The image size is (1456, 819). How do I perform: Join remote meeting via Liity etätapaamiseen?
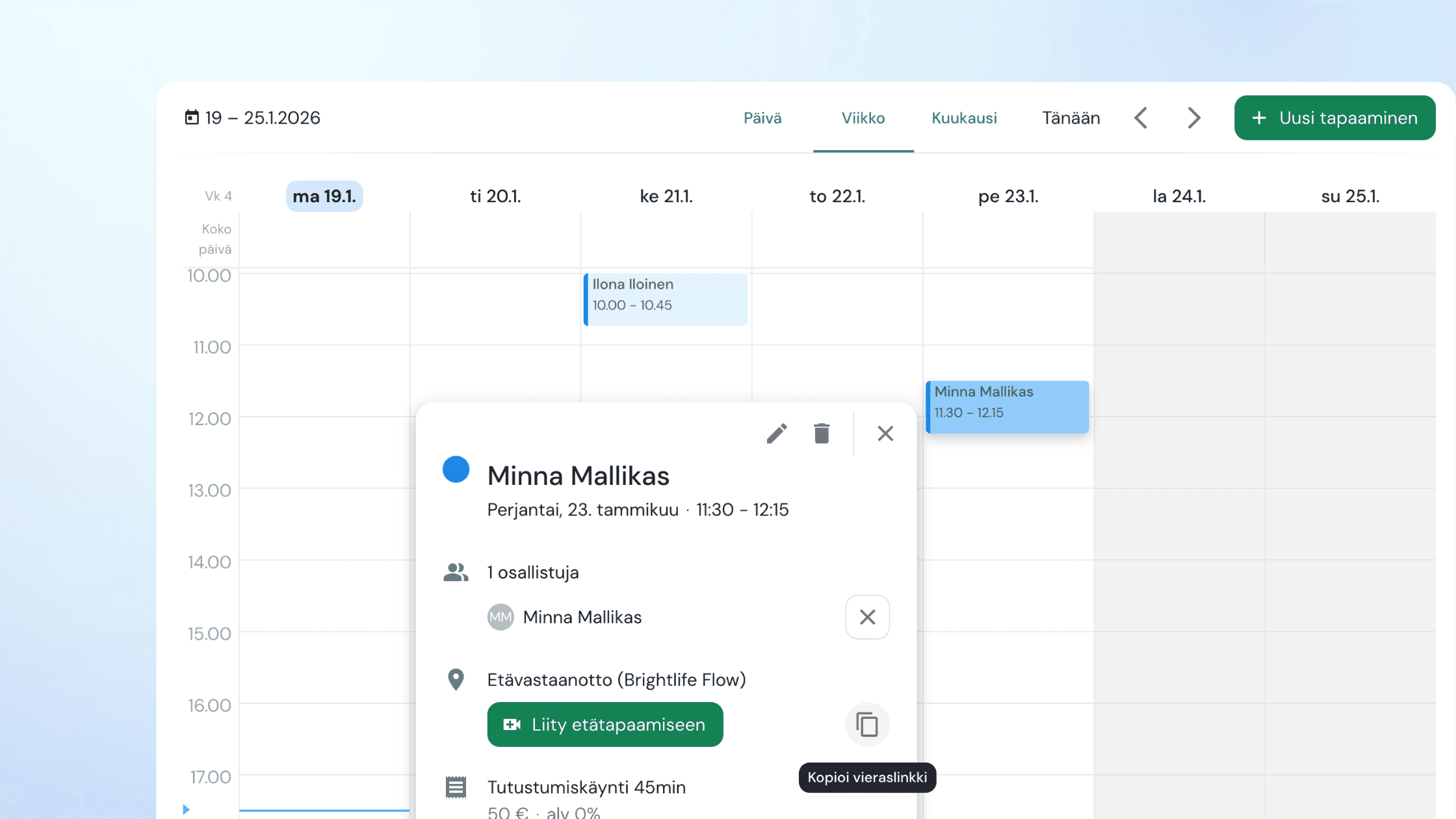[x=604, y=724]
